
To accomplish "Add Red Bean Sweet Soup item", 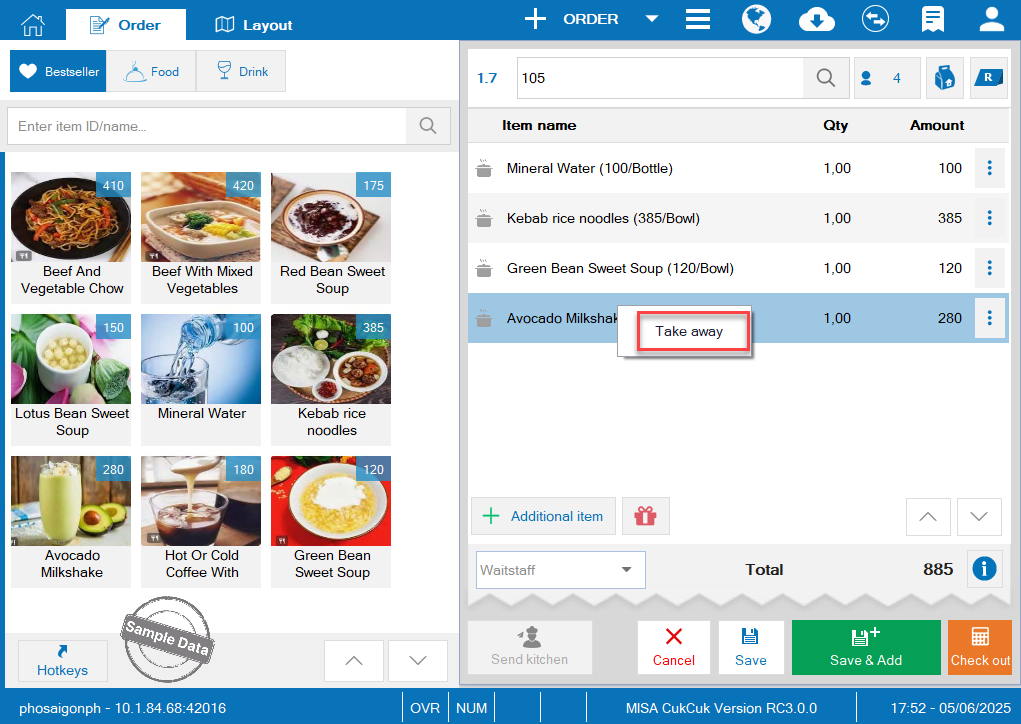I will (x=331, y=237).
